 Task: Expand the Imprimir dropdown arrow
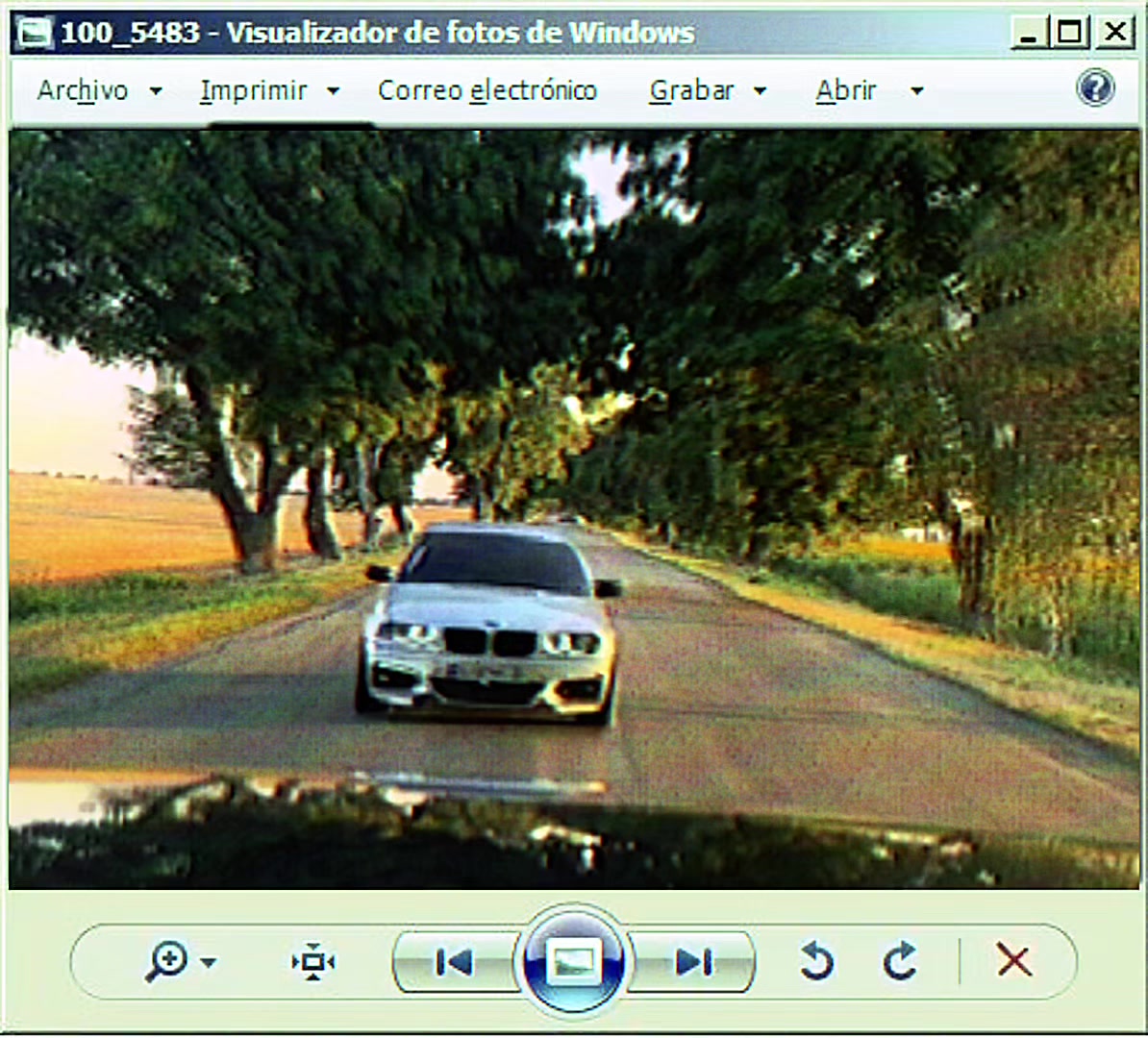click(333, 91)
